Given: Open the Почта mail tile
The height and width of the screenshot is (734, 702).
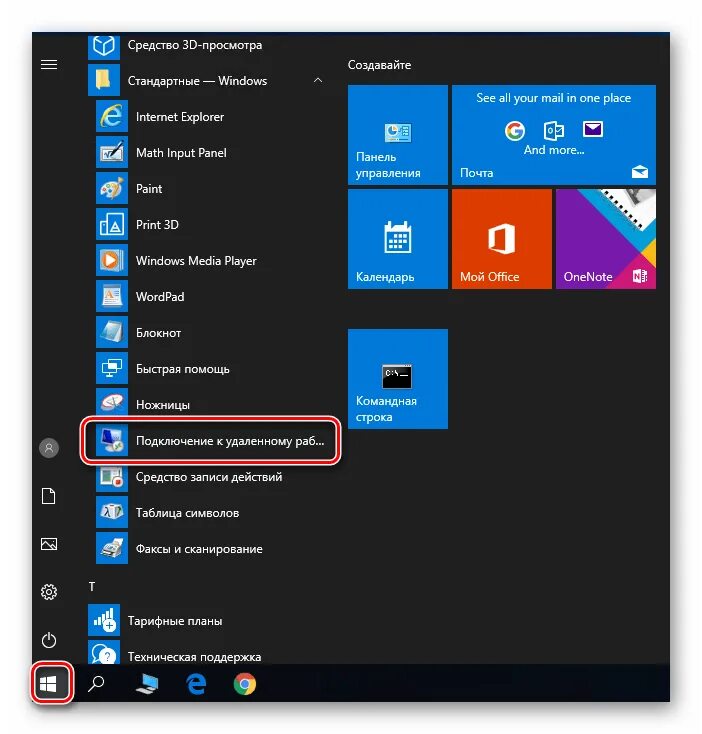Looking at the screenshot, I should (x=554, y=135).
